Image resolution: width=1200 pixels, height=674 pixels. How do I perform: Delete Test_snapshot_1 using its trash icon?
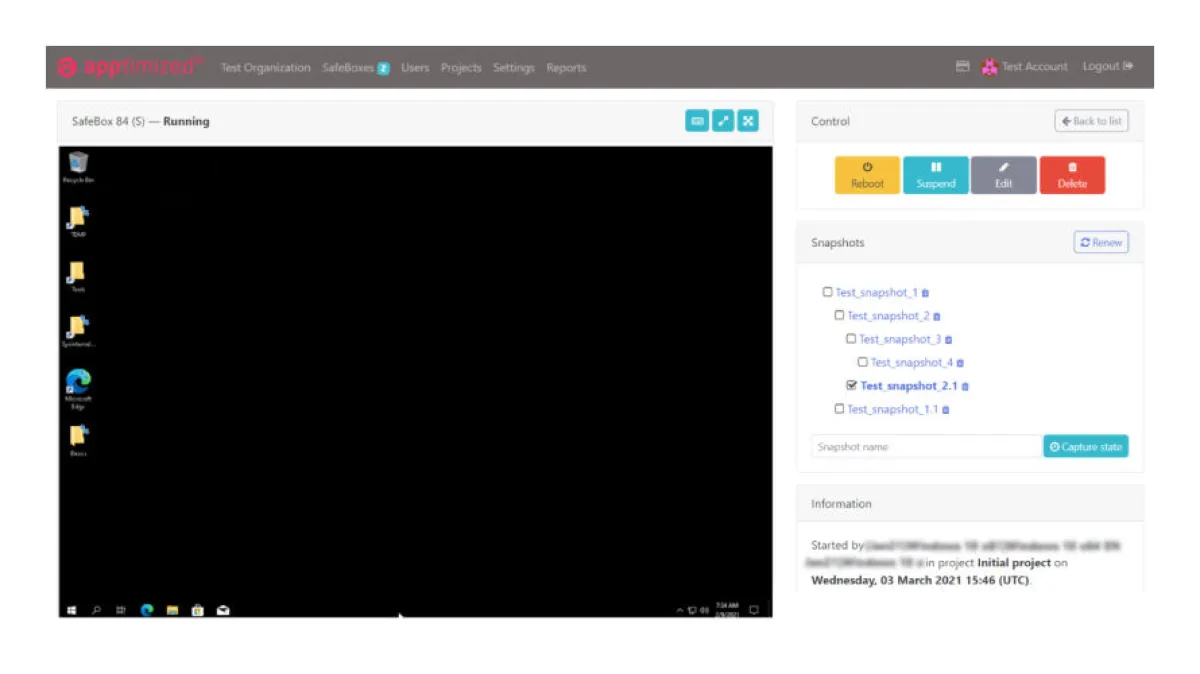pos(925,293)
